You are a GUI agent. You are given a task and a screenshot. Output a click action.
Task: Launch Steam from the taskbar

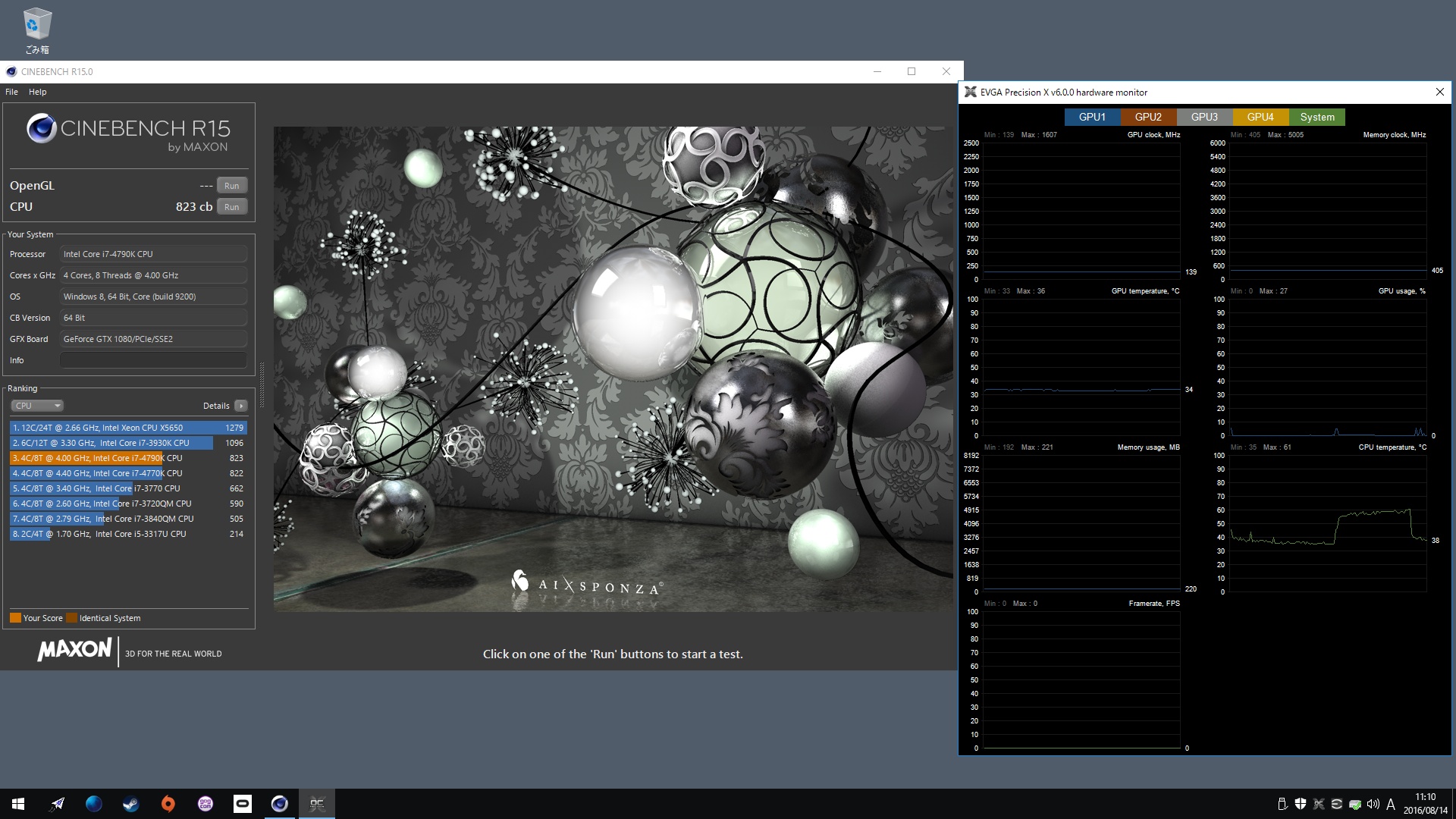click(131, 804)
